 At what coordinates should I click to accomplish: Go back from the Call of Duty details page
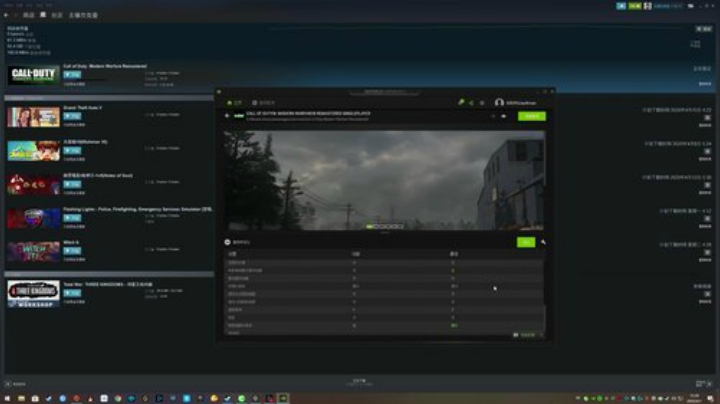tap(227, 116)
